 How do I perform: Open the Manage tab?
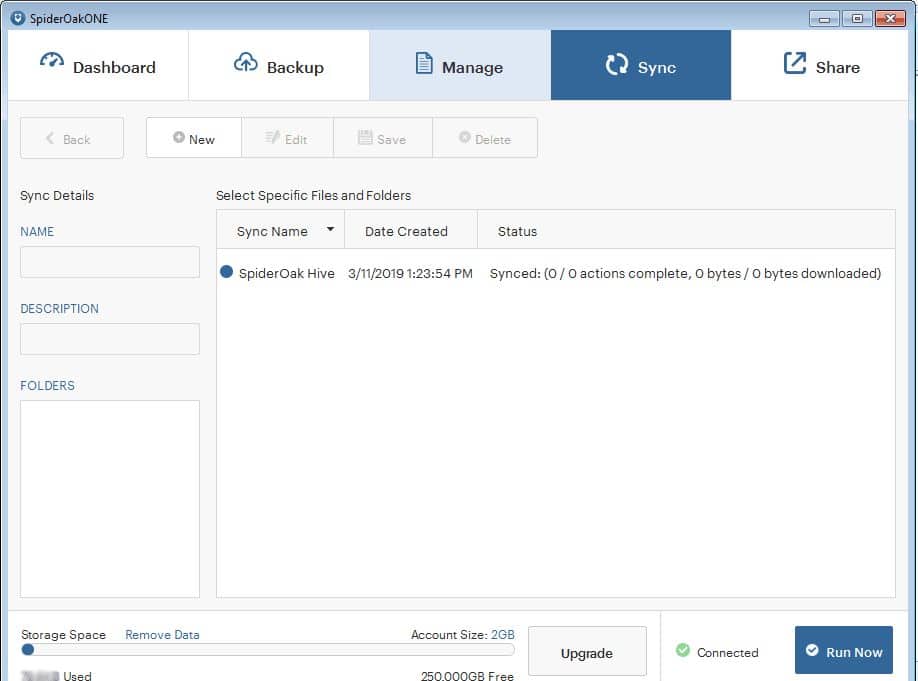(460, 65)
